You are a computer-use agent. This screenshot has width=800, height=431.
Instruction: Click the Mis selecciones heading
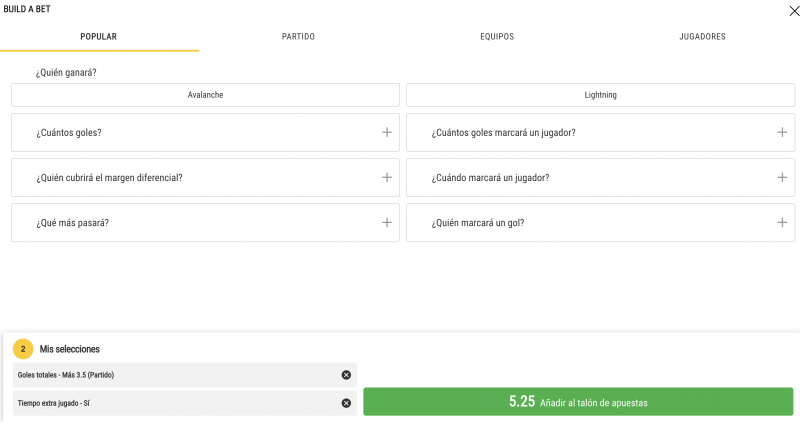pos(69,349)
